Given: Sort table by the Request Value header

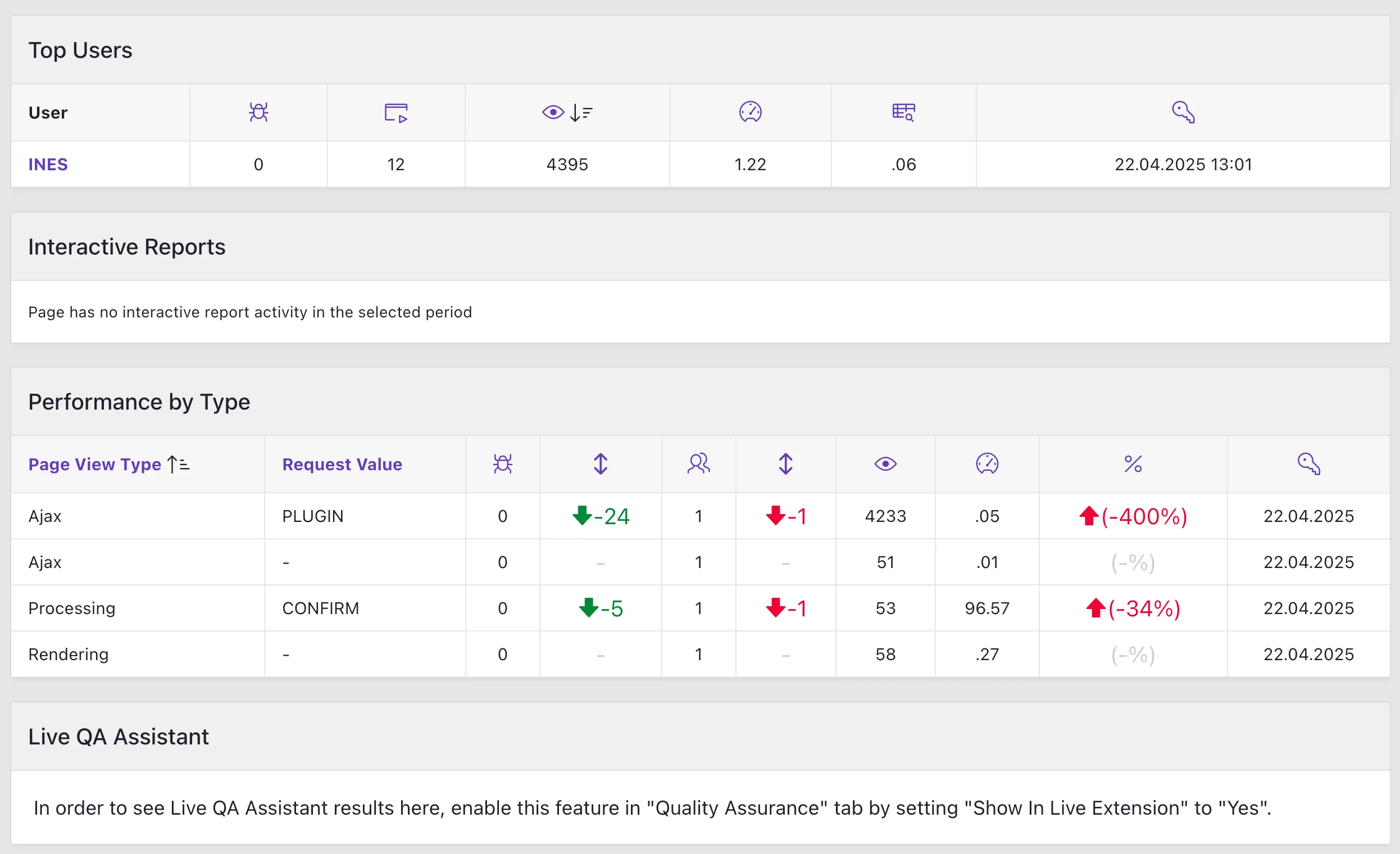Looking at the screenshot, I should coord(342,464).
